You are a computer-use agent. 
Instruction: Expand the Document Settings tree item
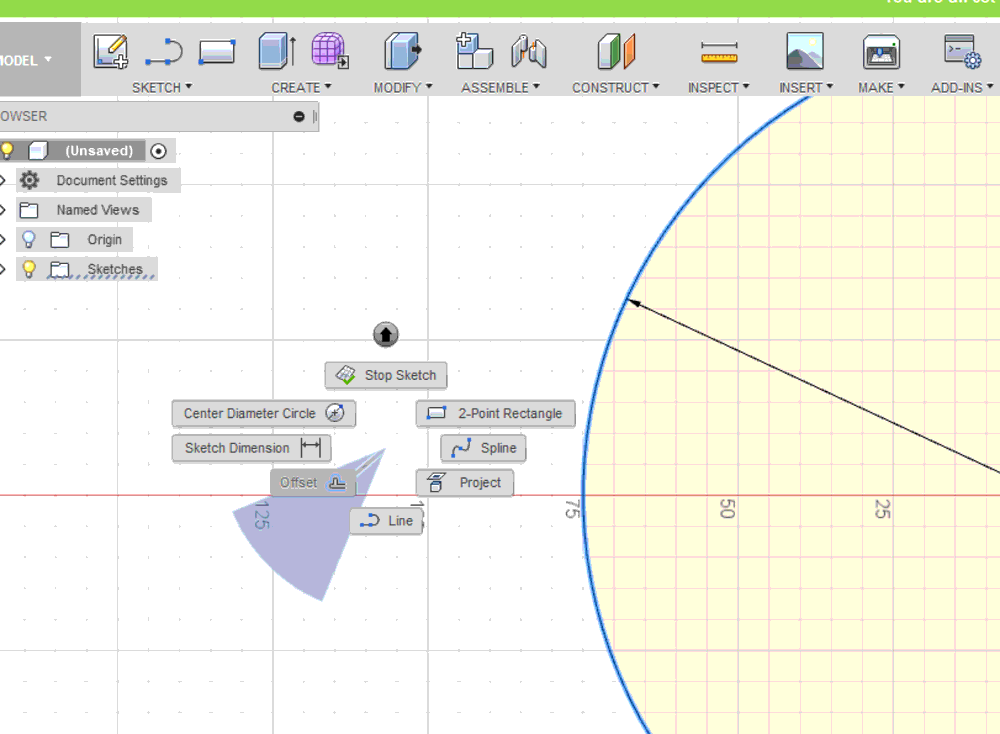tap(5, 180)
